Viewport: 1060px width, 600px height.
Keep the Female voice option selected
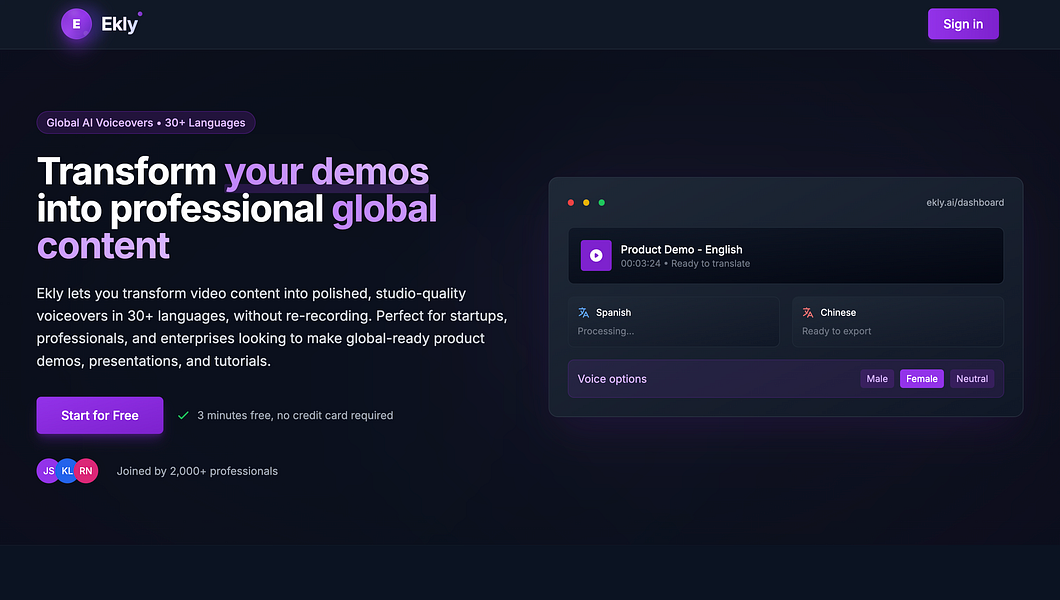pos(921,378)
